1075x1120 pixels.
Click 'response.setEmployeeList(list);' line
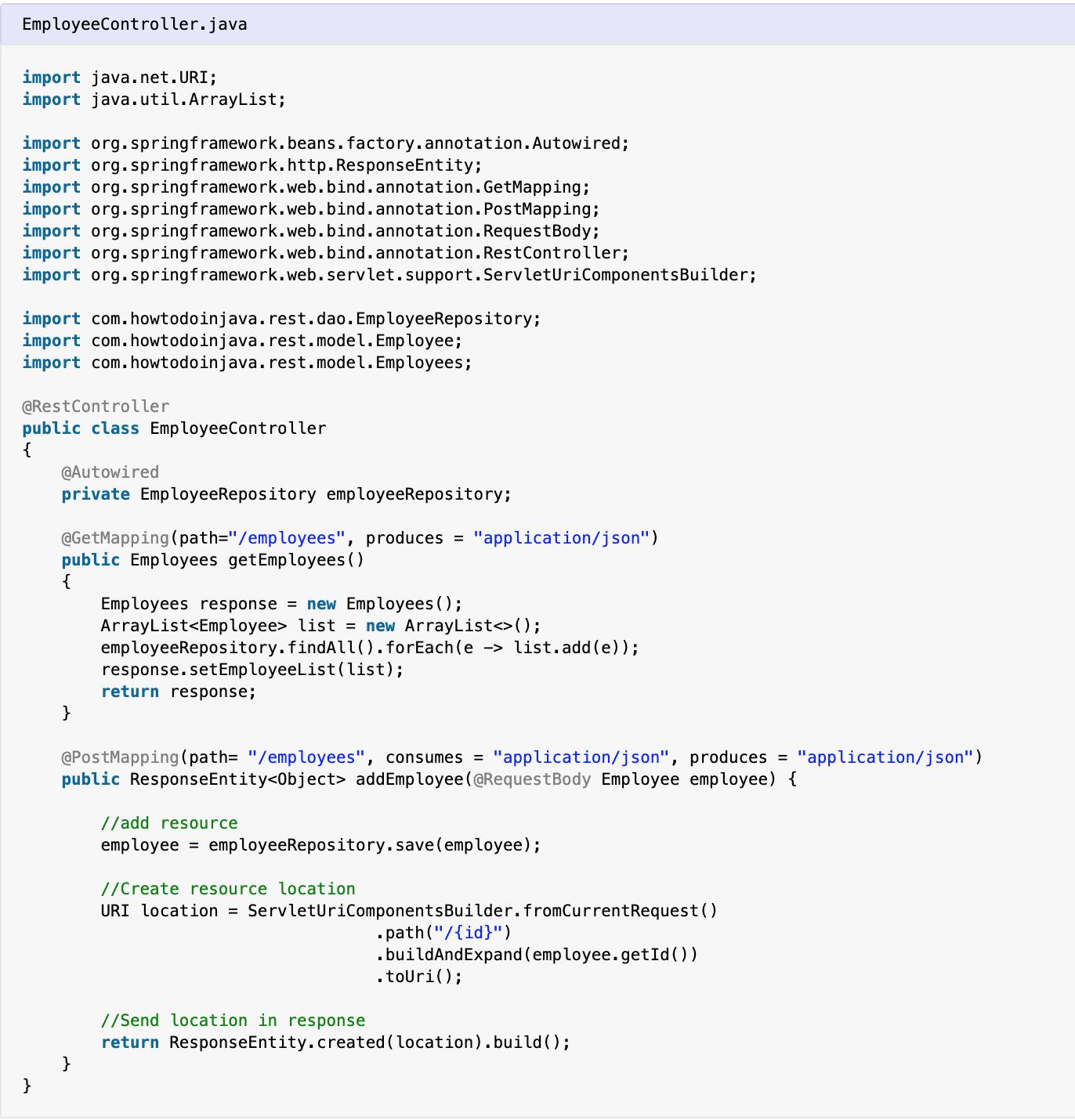(x=252, y=670)
